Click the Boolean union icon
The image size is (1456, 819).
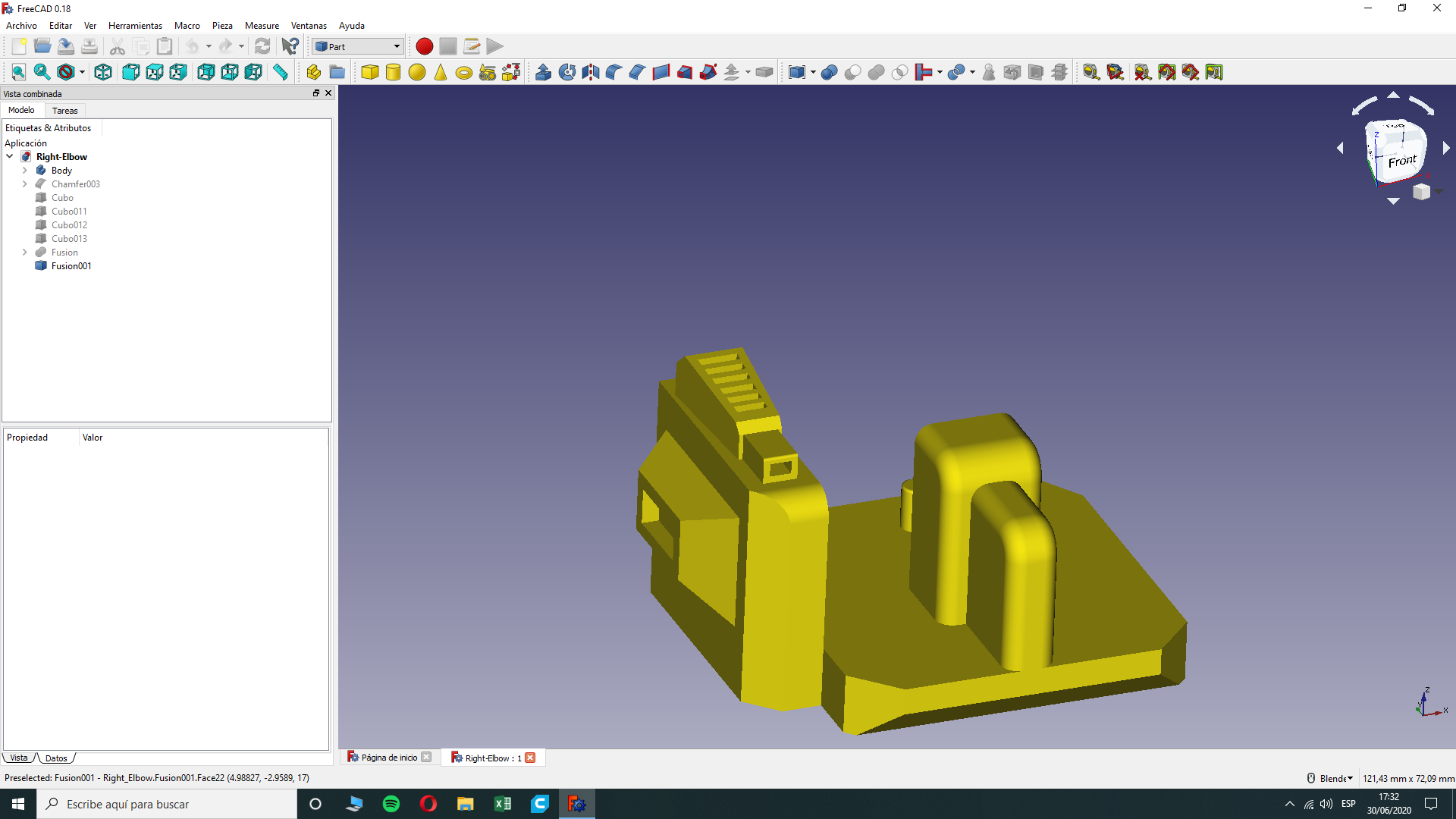click(876, 72)
